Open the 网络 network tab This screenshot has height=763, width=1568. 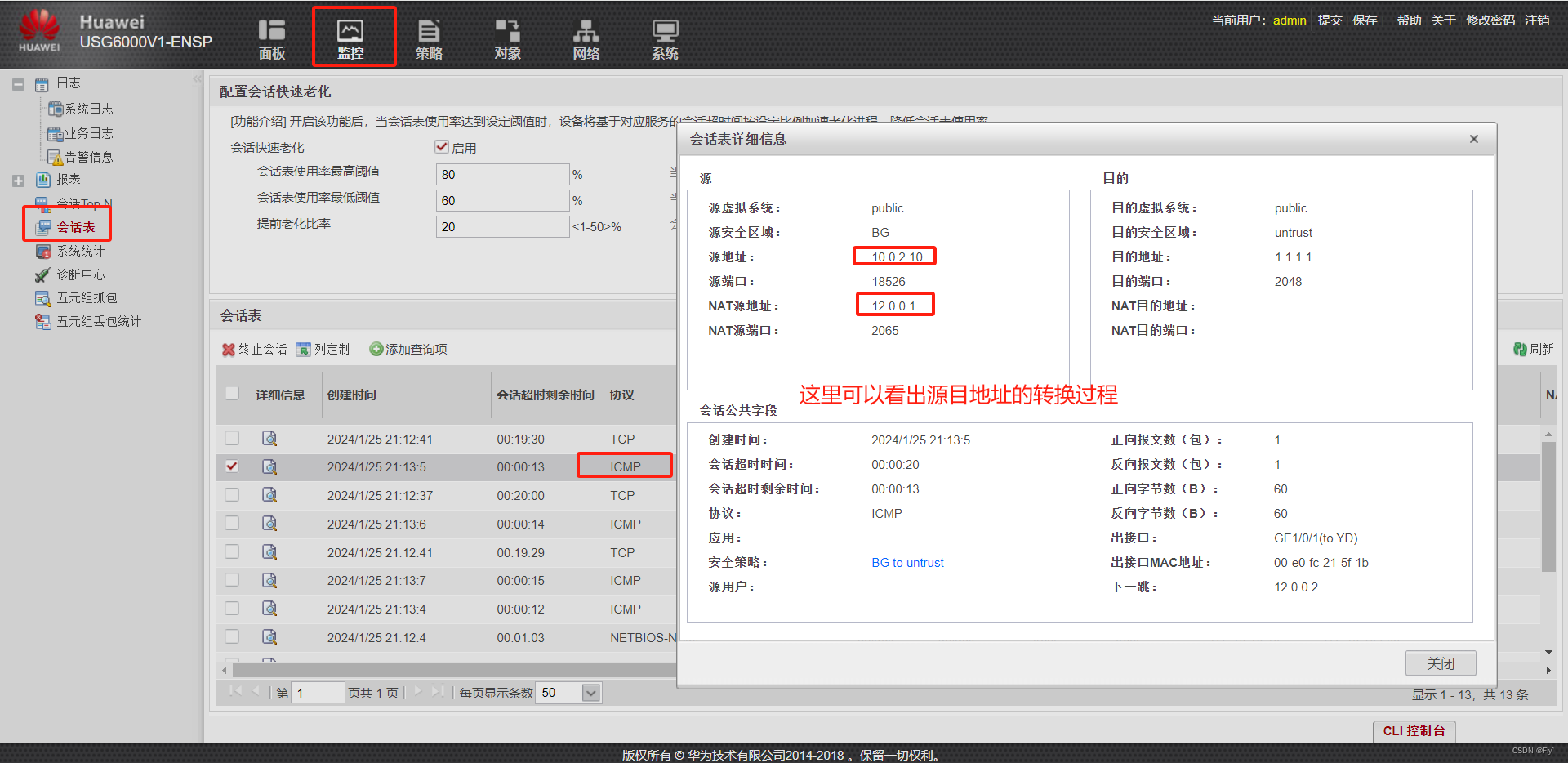pos(586,39)
